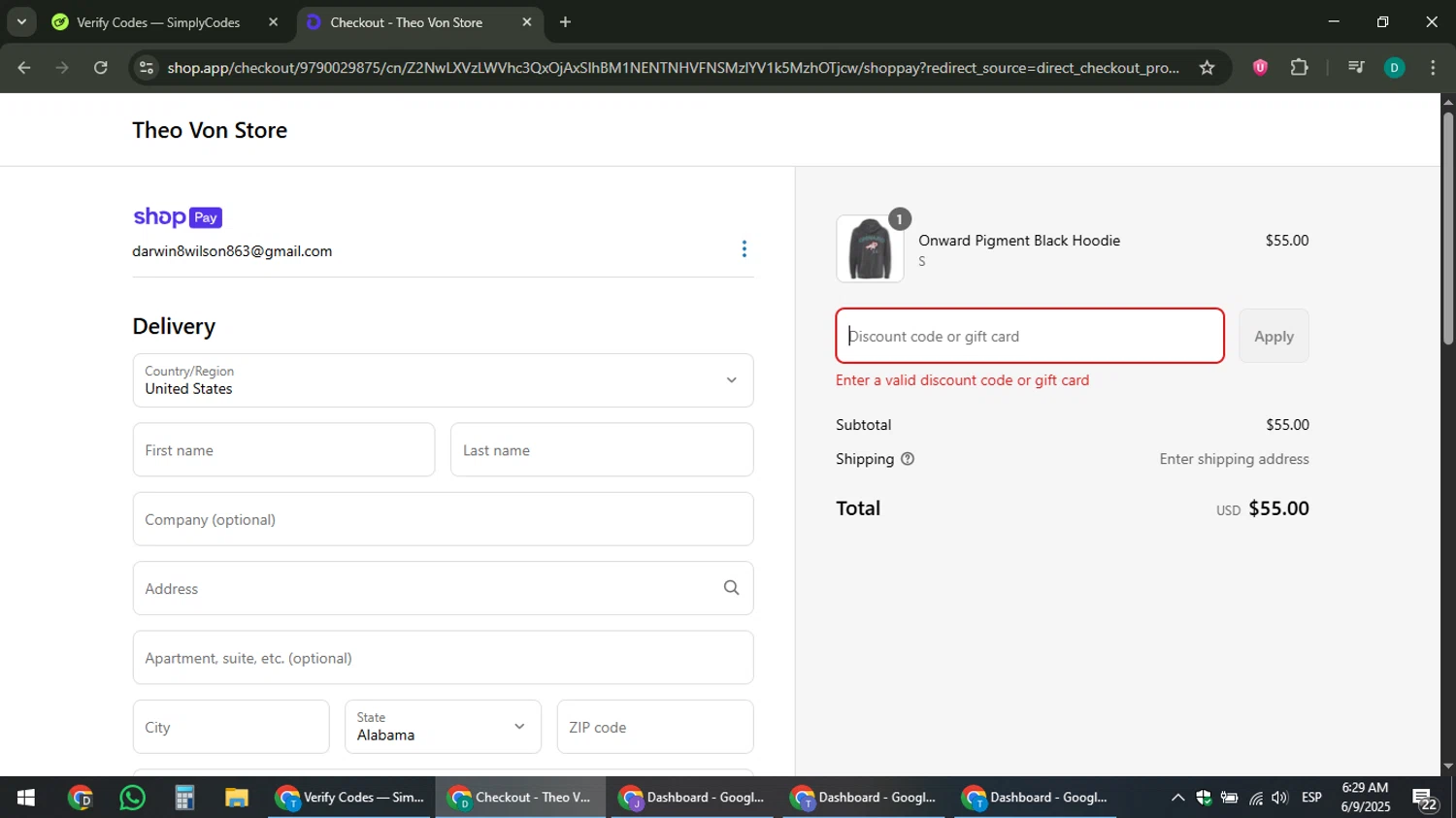The width and height of the screenshot is (1456, 818).
Task: Open the purple shield extension icon
Action: [x=1260, y=68]
